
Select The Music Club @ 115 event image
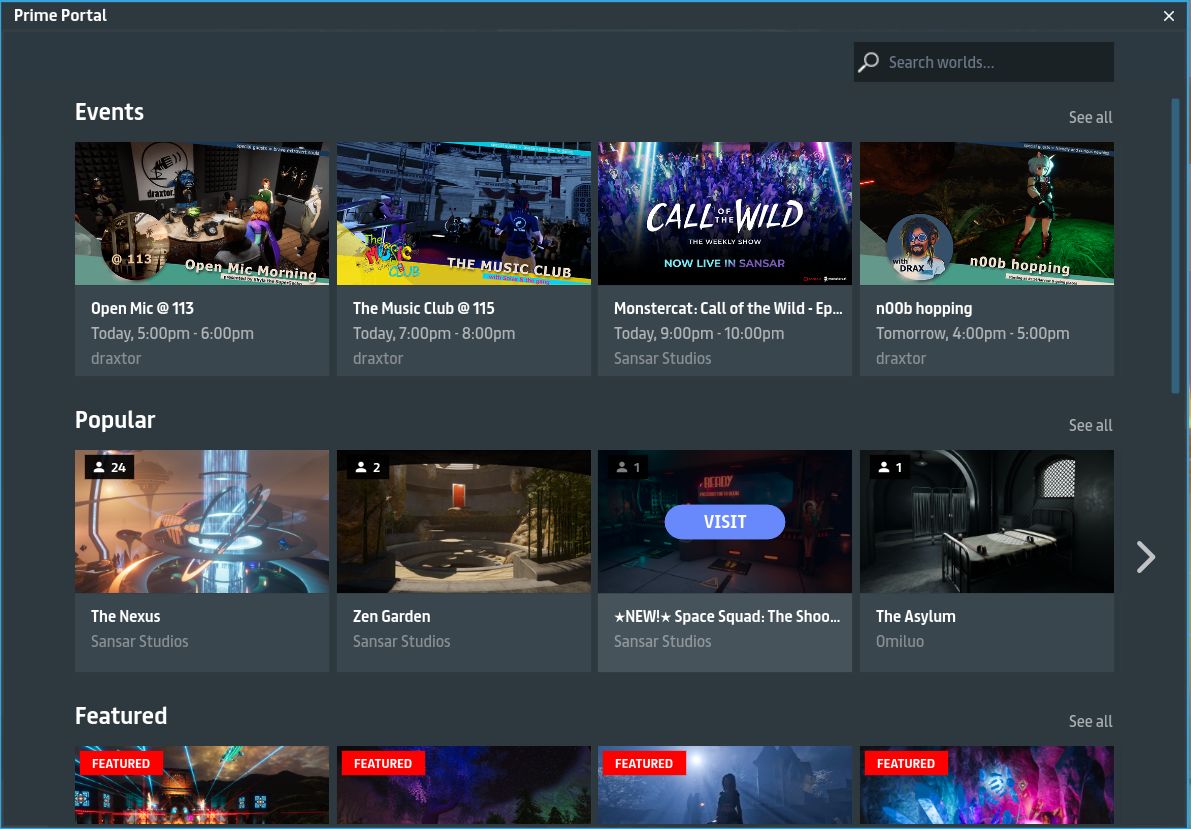coord(464,213)
